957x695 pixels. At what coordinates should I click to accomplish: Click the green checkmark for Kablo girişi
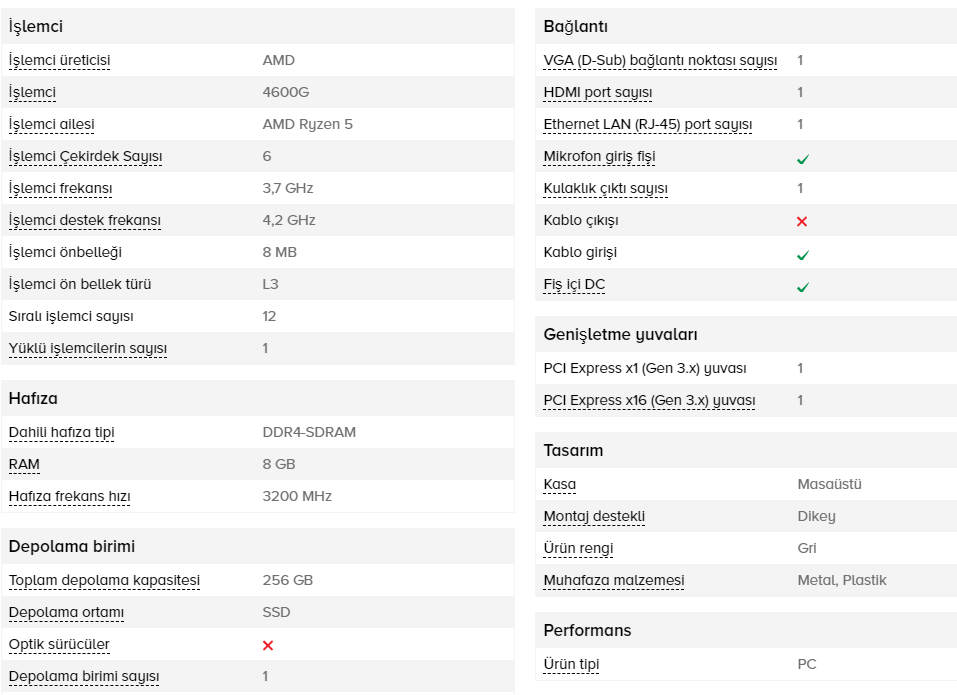pos(803,255)
